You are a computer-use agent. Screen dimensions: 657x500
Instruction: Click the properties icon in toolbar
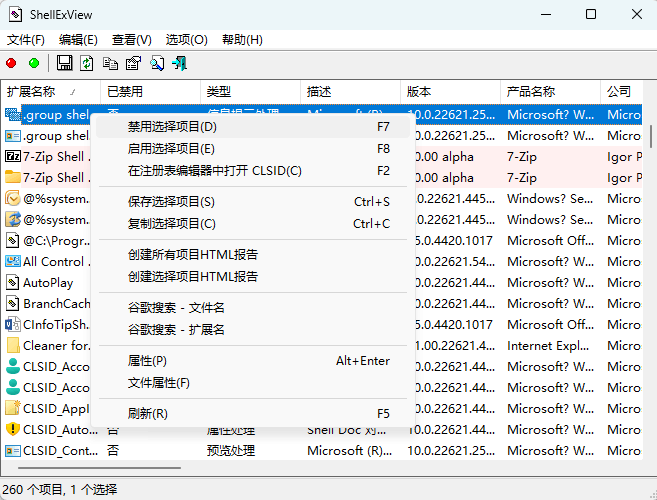tap(133, 64)
